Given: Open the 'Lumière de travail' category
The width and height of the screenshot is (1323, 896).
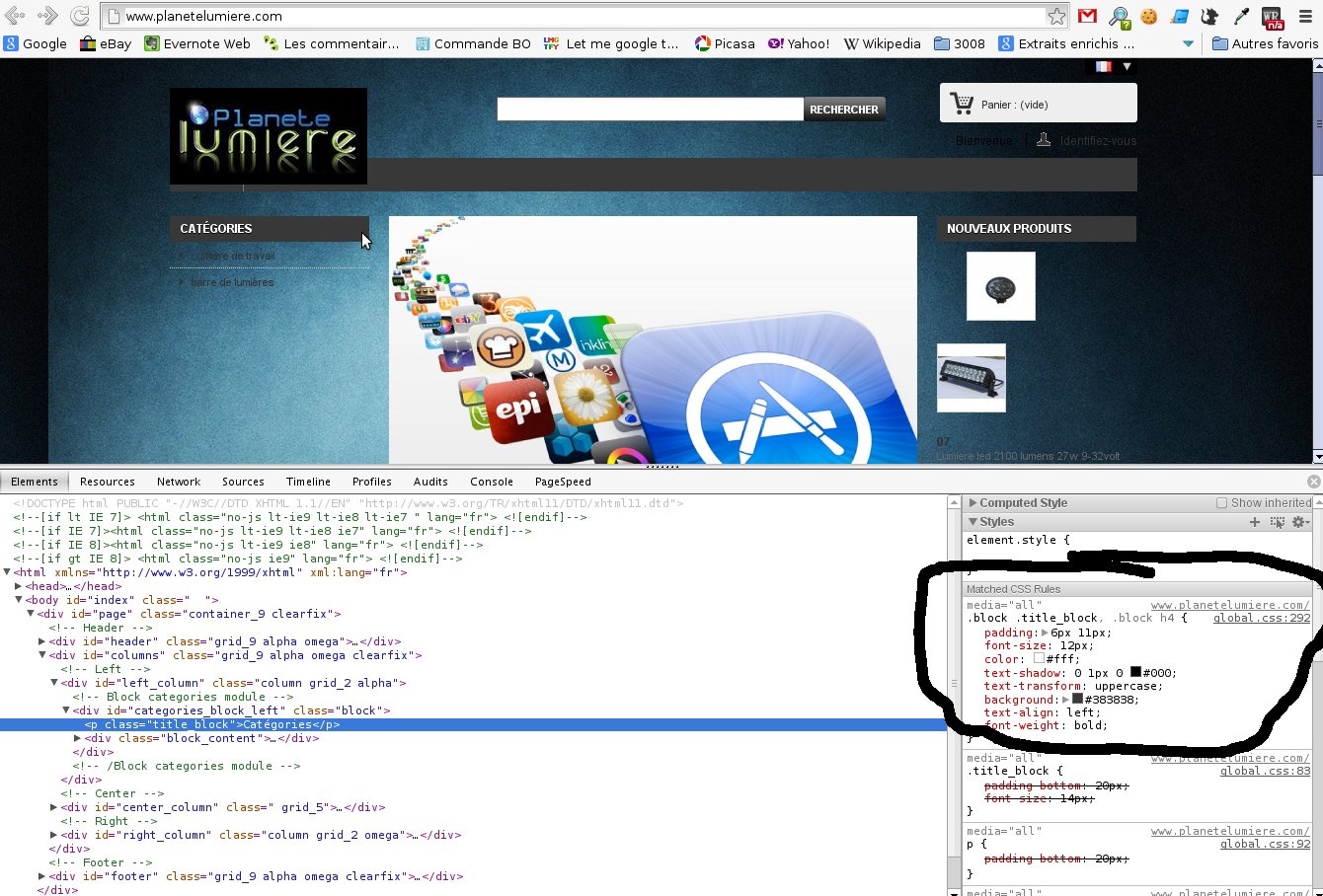Looking at the screenshot, I should (233, 256).
